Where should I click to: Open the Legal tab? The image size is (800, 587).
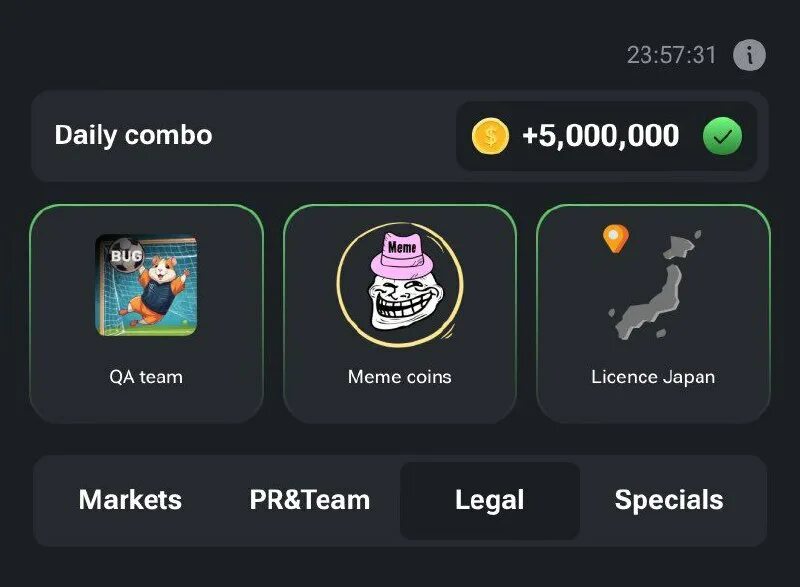click(490, 500)
